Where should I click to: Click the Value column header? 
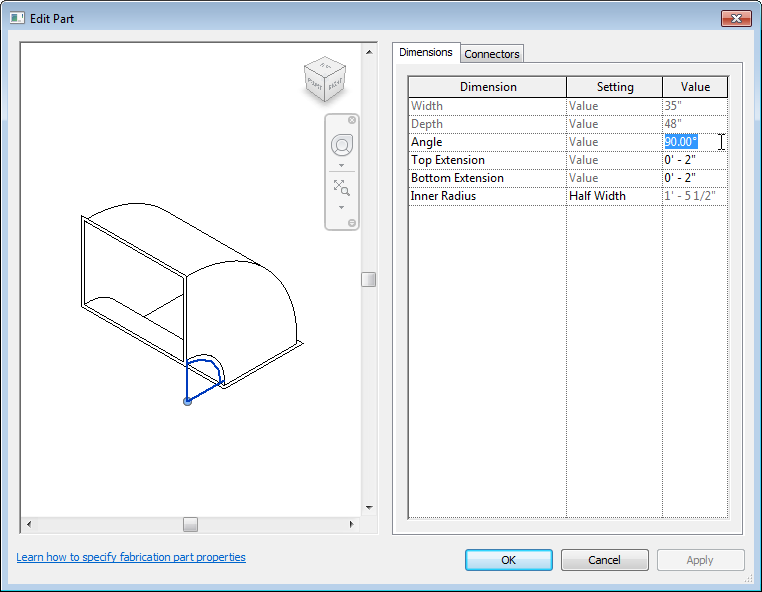(x=695, y=87)
